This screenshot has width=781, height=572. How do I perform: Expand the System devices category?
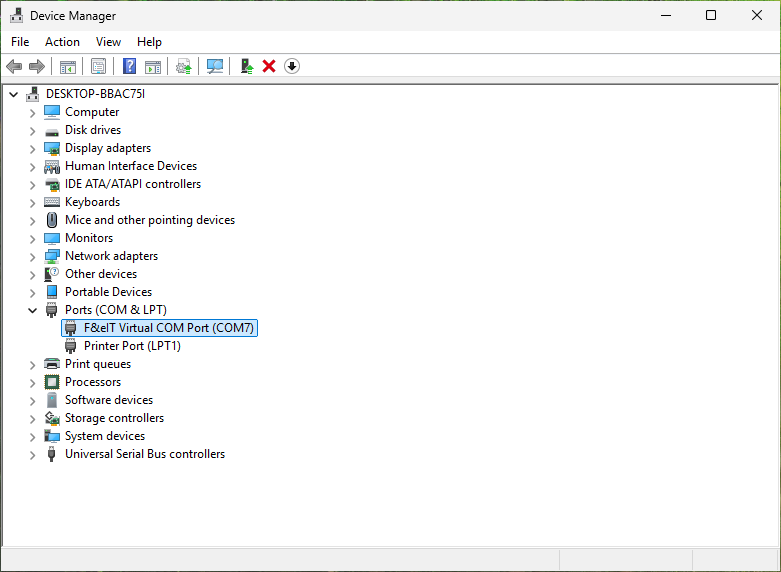(x=32, y=436)
